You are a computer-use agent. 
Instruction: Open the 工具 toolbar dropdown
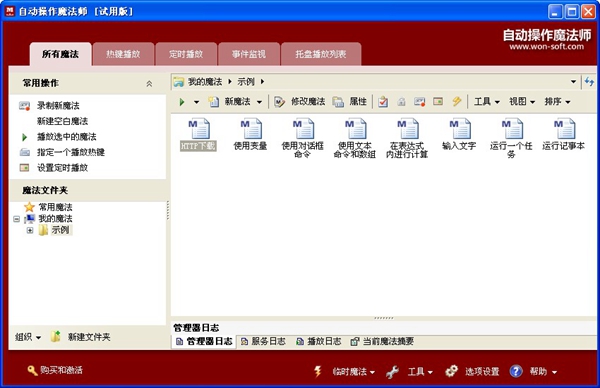[487, 101]
